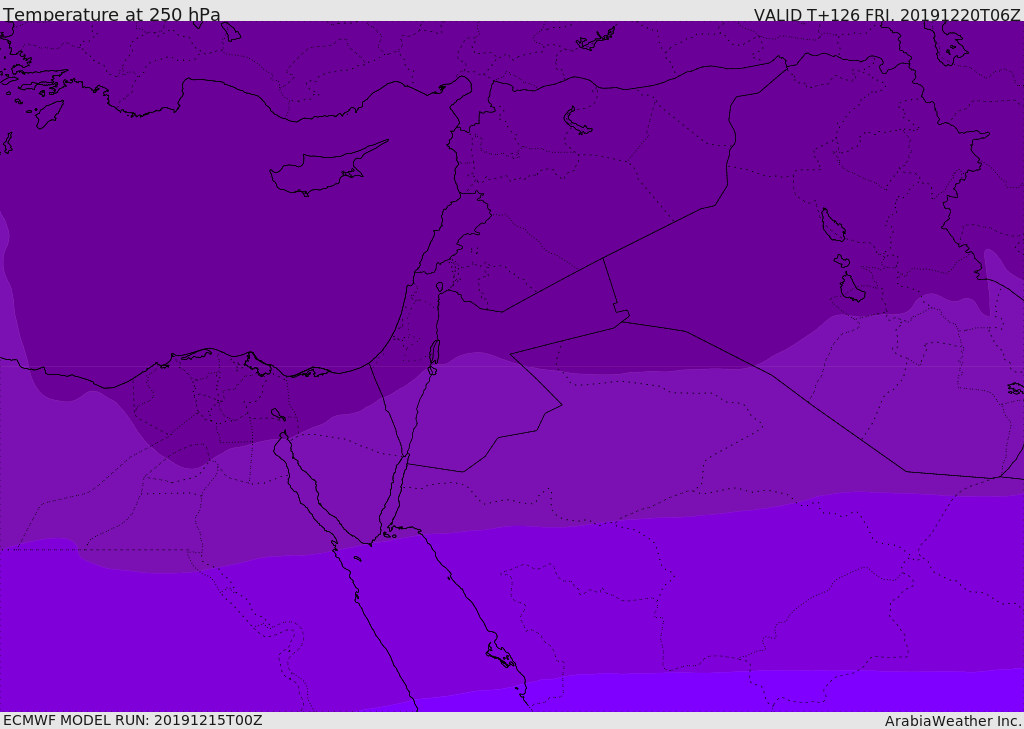Click the VALID T+126 forecast time label

887,15
